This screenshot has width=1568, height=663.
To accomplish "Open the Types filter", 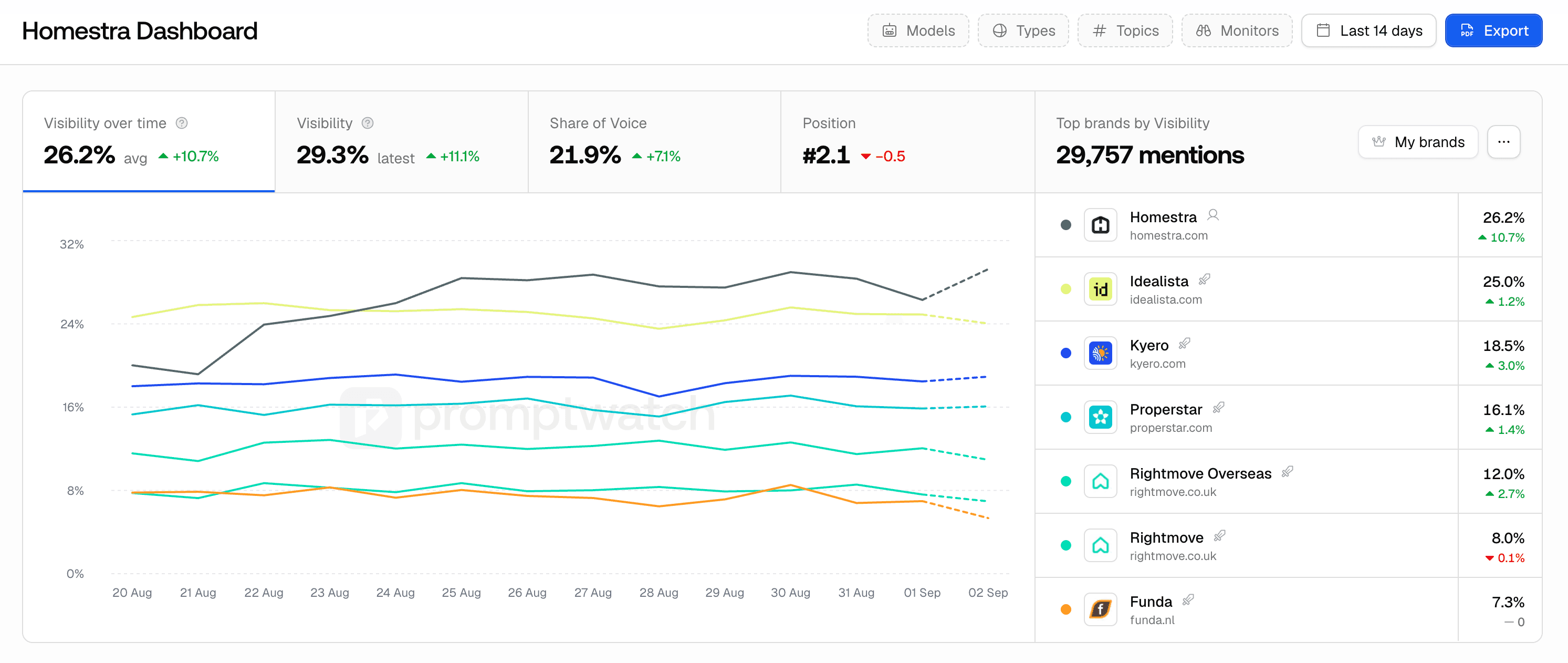I will point(1022,30).
